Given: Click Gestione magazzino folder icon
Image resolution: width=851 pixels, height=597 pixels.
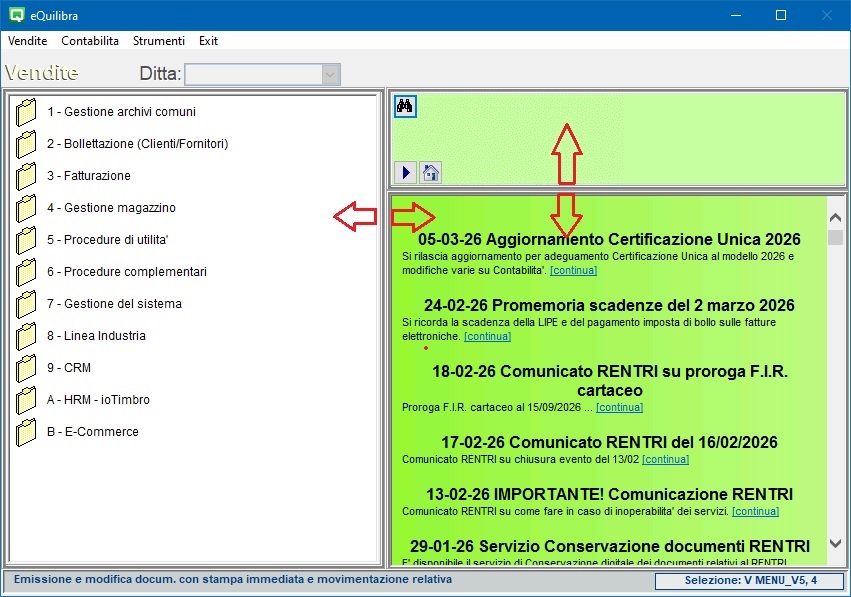Looking at the screenshot, I should [27, 209].
